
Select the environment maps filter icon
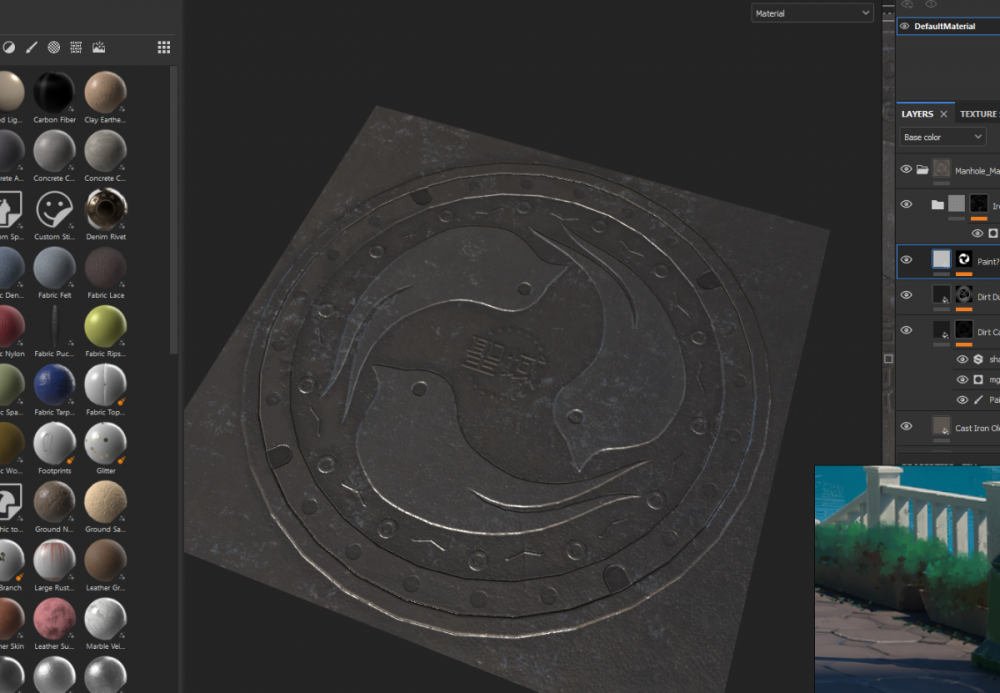[x=99, y=47]
